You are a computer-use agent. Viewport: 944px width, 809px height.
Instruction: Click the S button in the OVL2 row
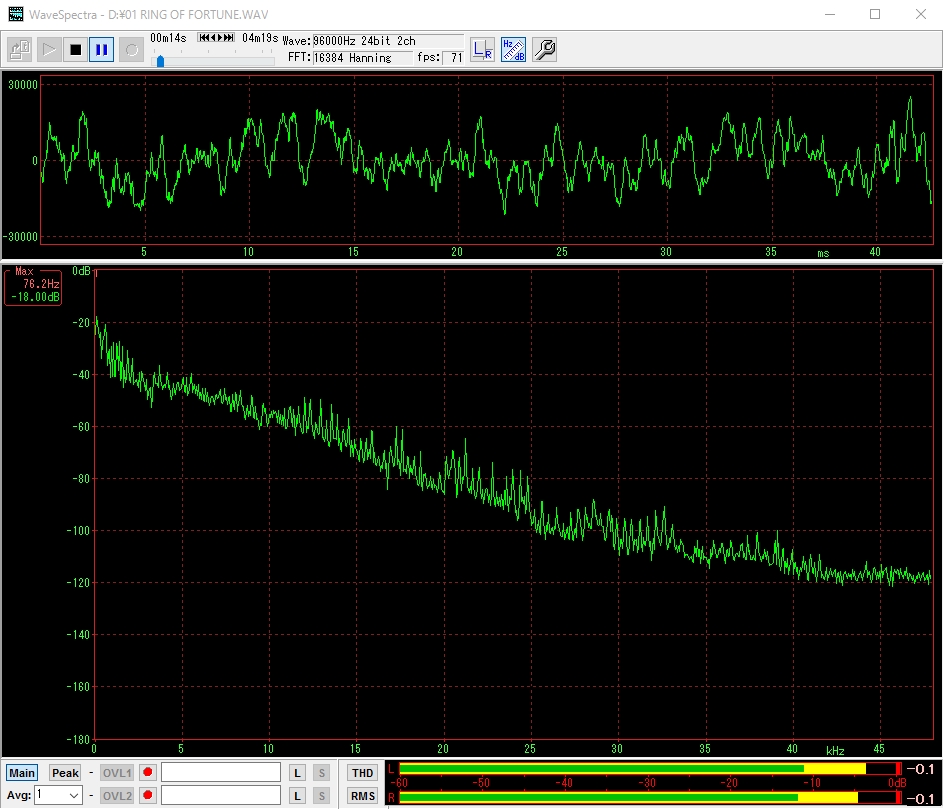coord(321,796)
